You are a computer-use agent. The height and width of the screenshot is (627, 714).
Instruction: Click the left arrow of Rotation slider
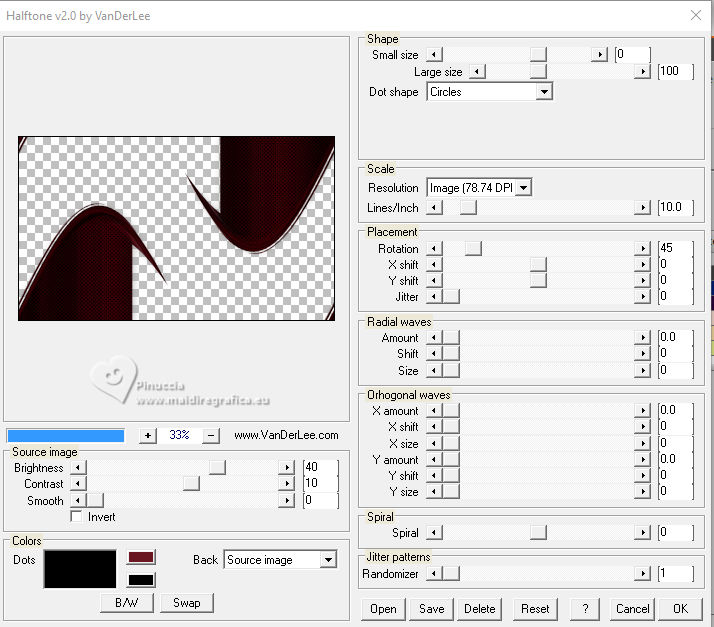tap(434, 248)
